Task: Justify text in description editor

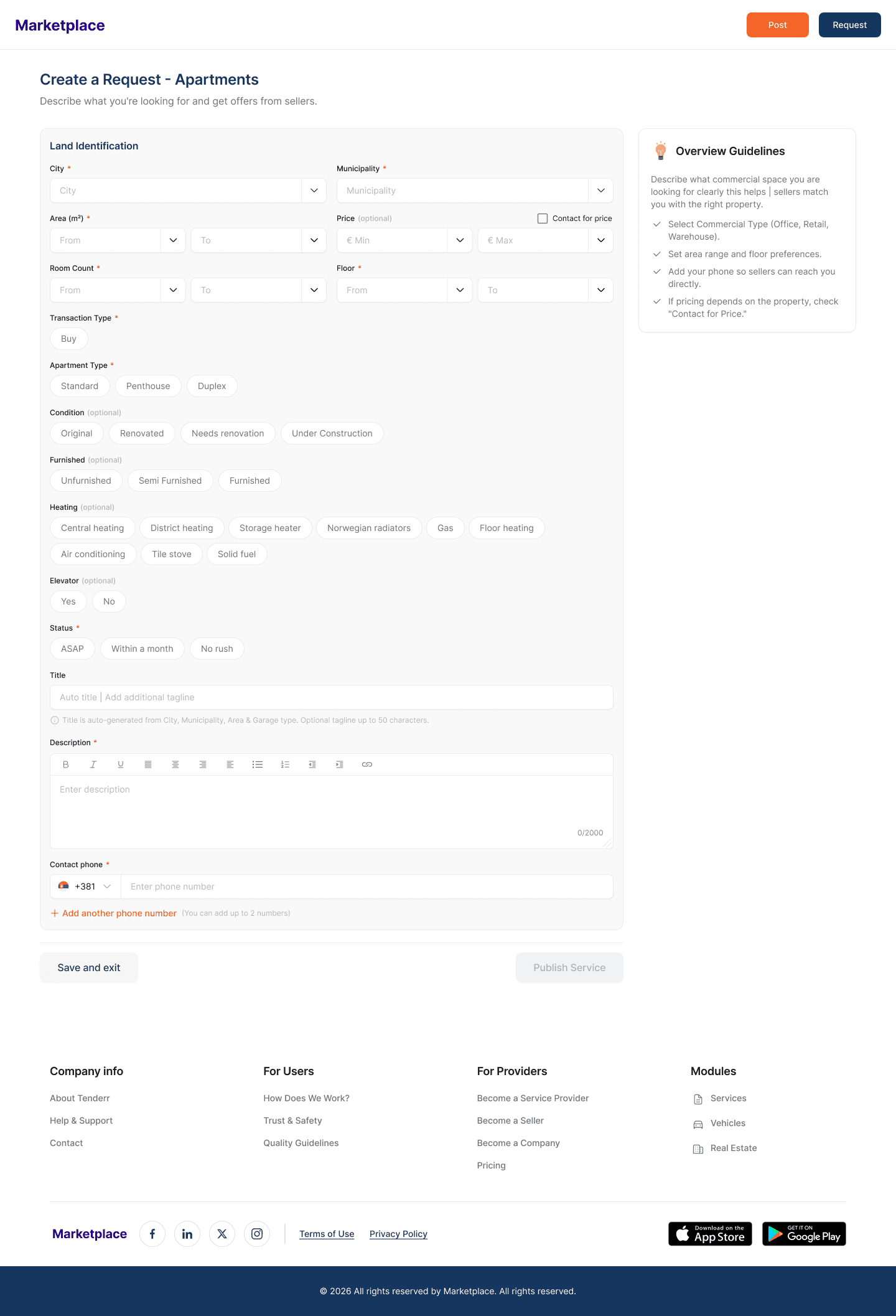Action: (x=148, y=764)
